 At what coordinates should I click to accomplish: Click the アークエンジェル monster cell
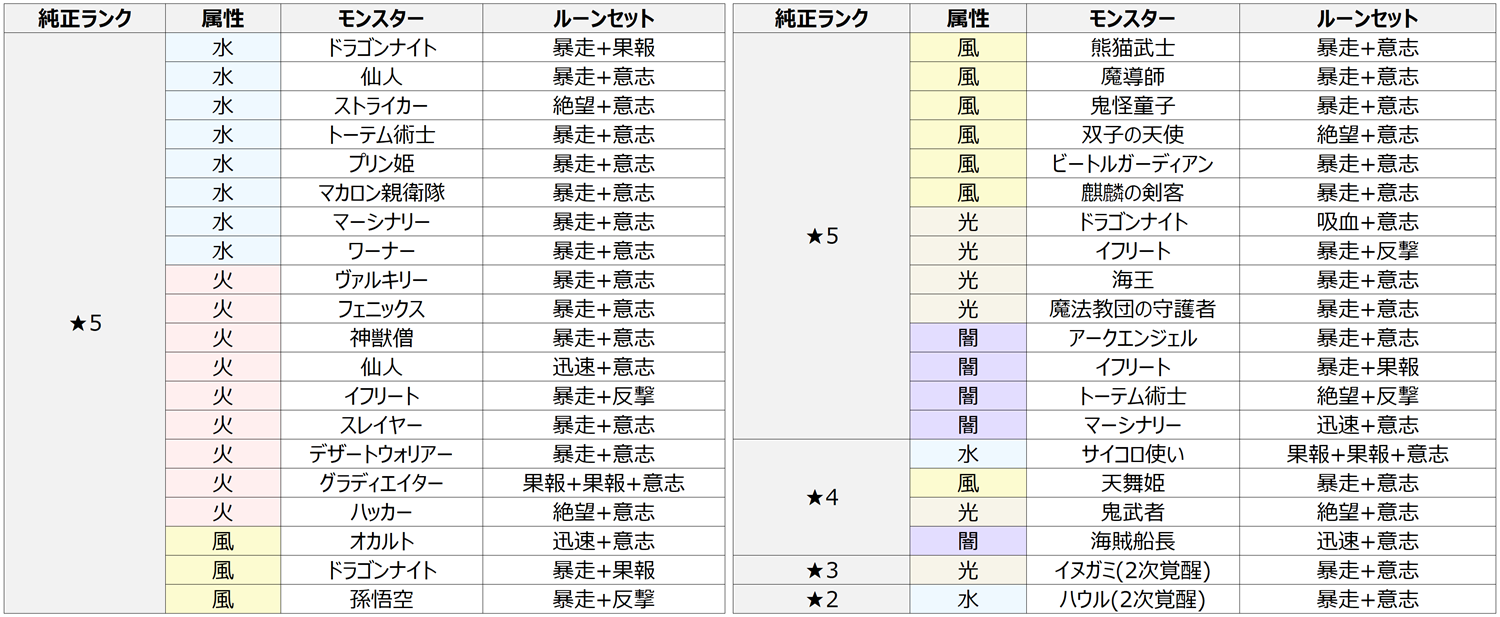click(x=1132, y=338)
